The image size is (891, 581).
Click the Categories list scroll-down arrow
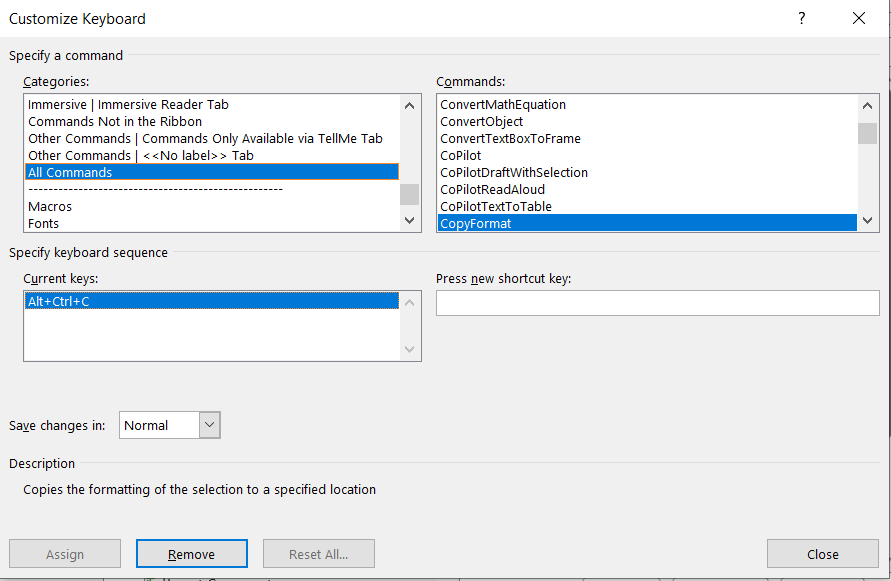pyautogui.click(x=409, y=219)
